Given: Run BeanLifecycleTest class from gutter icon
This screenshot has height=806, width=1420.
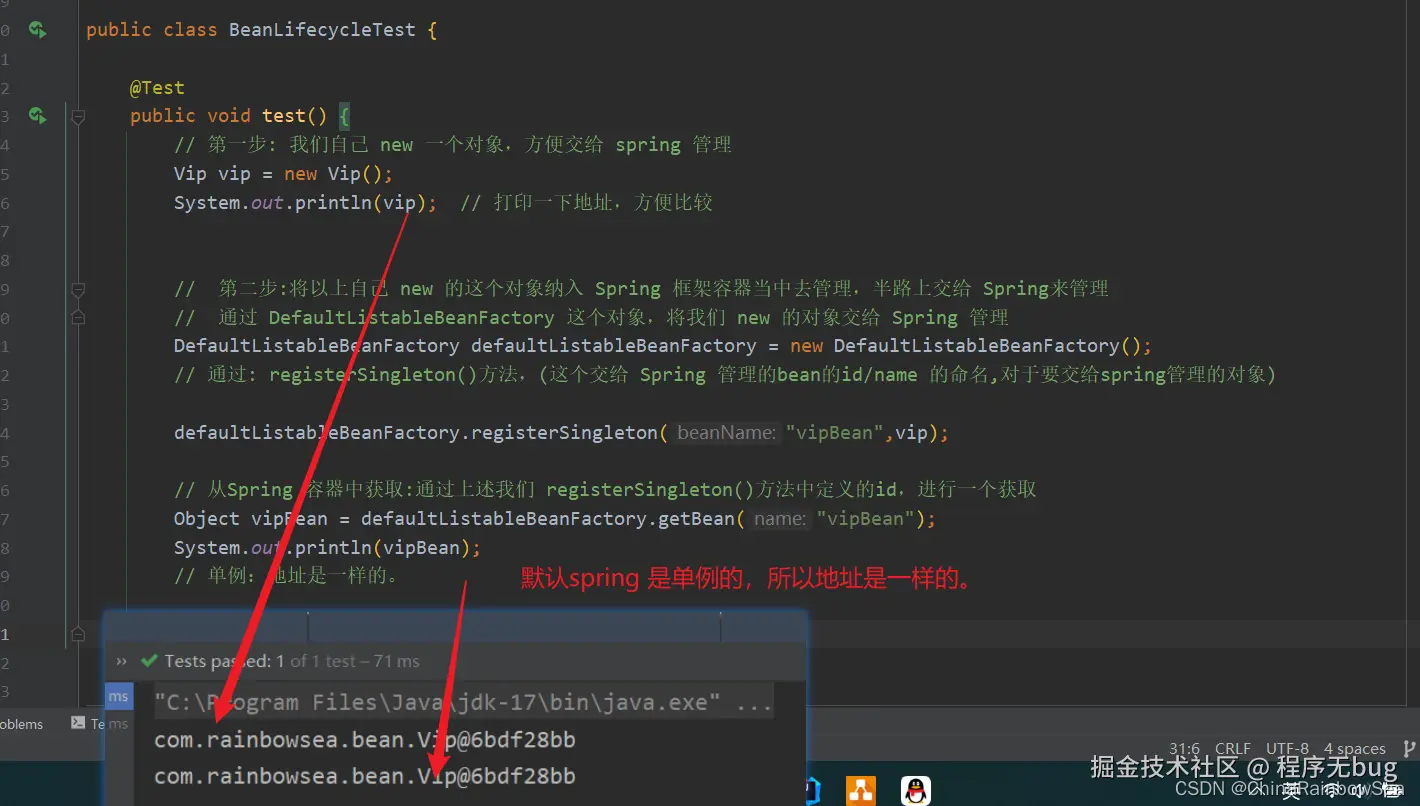Looking at the screenshot, I should [x=38, y=29].
